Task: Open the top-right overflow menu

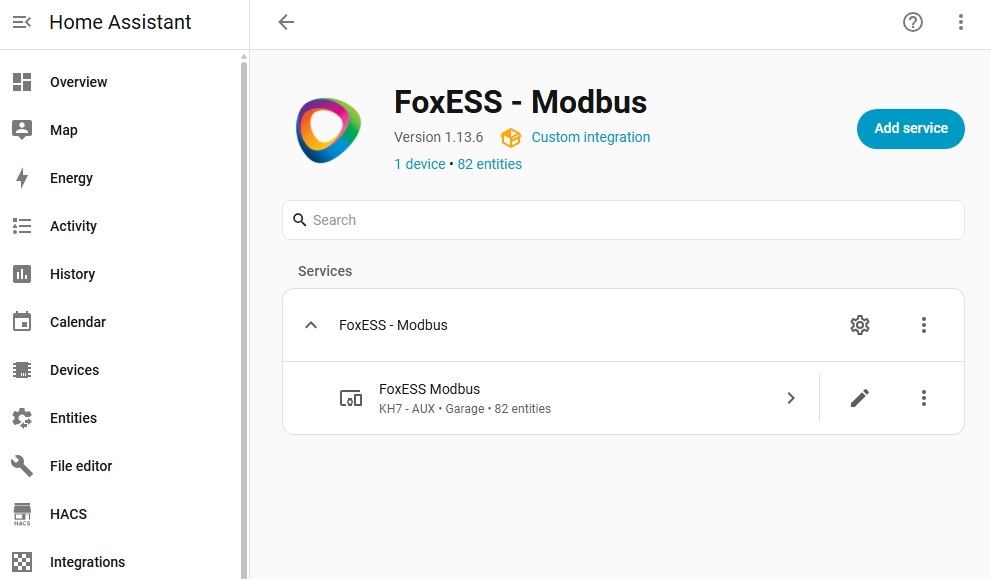Action: click(x=961, y=22)
